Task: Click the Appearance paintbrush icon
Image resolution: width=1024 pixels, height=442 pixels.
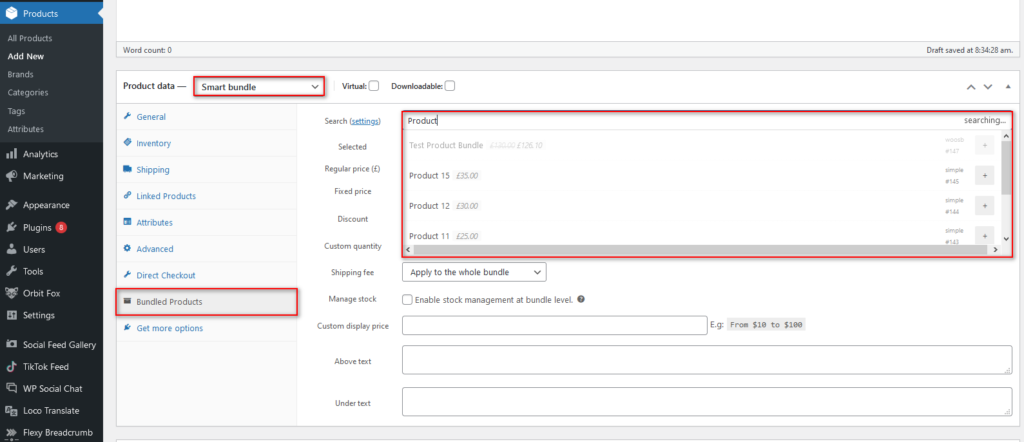Action: (x=11, y=205)
